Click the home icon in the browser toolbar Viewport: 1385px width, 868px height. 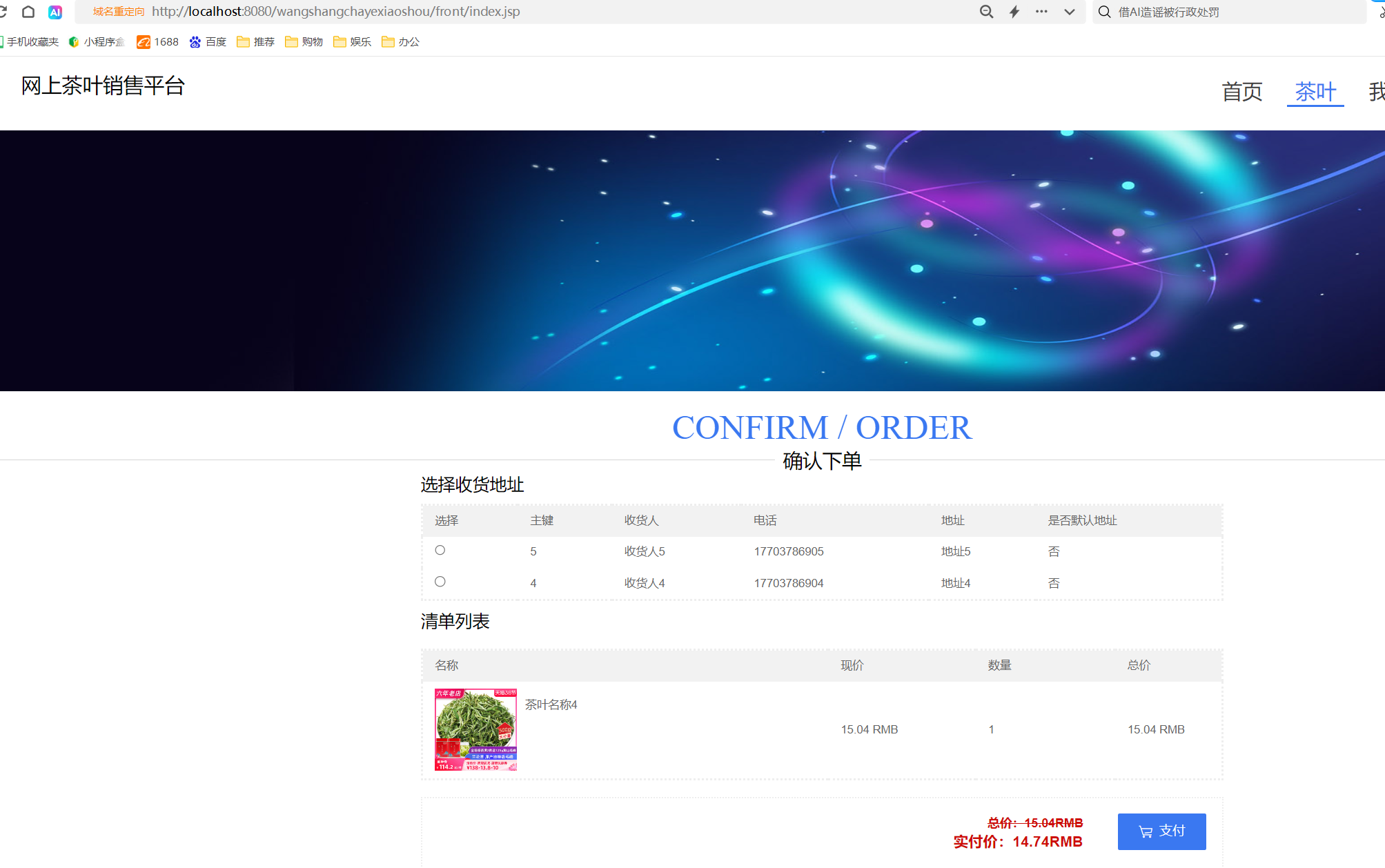click(x=28, y=12)
